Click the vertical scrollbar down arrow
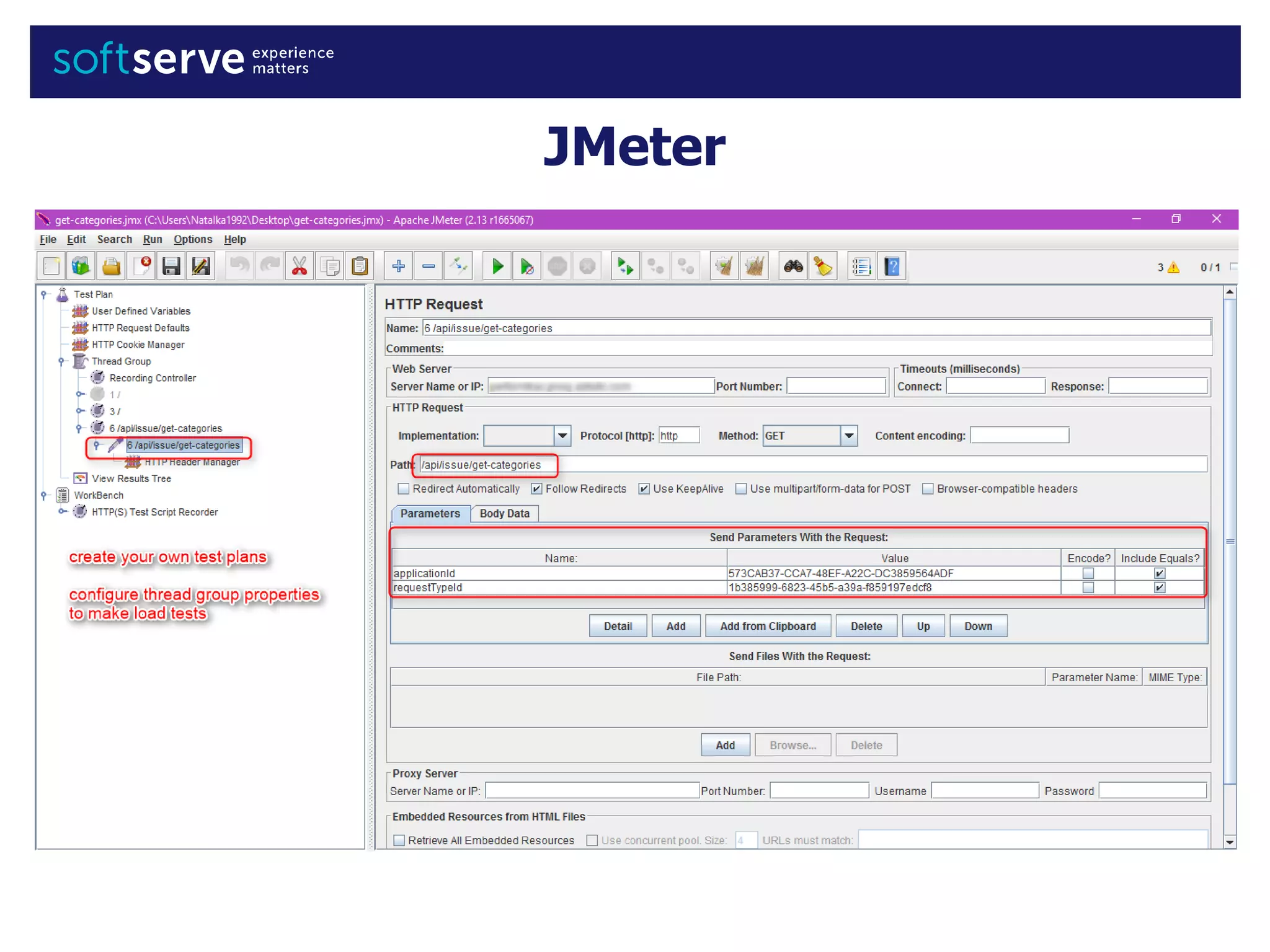The width and height of the screenshot is (1270, 952). [1230, 842]
